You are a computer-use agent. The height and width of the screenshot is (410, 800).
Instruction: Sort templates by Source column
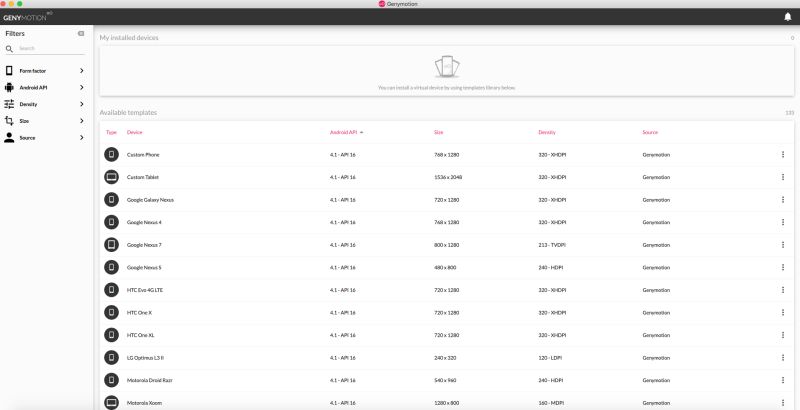(650, 132)
